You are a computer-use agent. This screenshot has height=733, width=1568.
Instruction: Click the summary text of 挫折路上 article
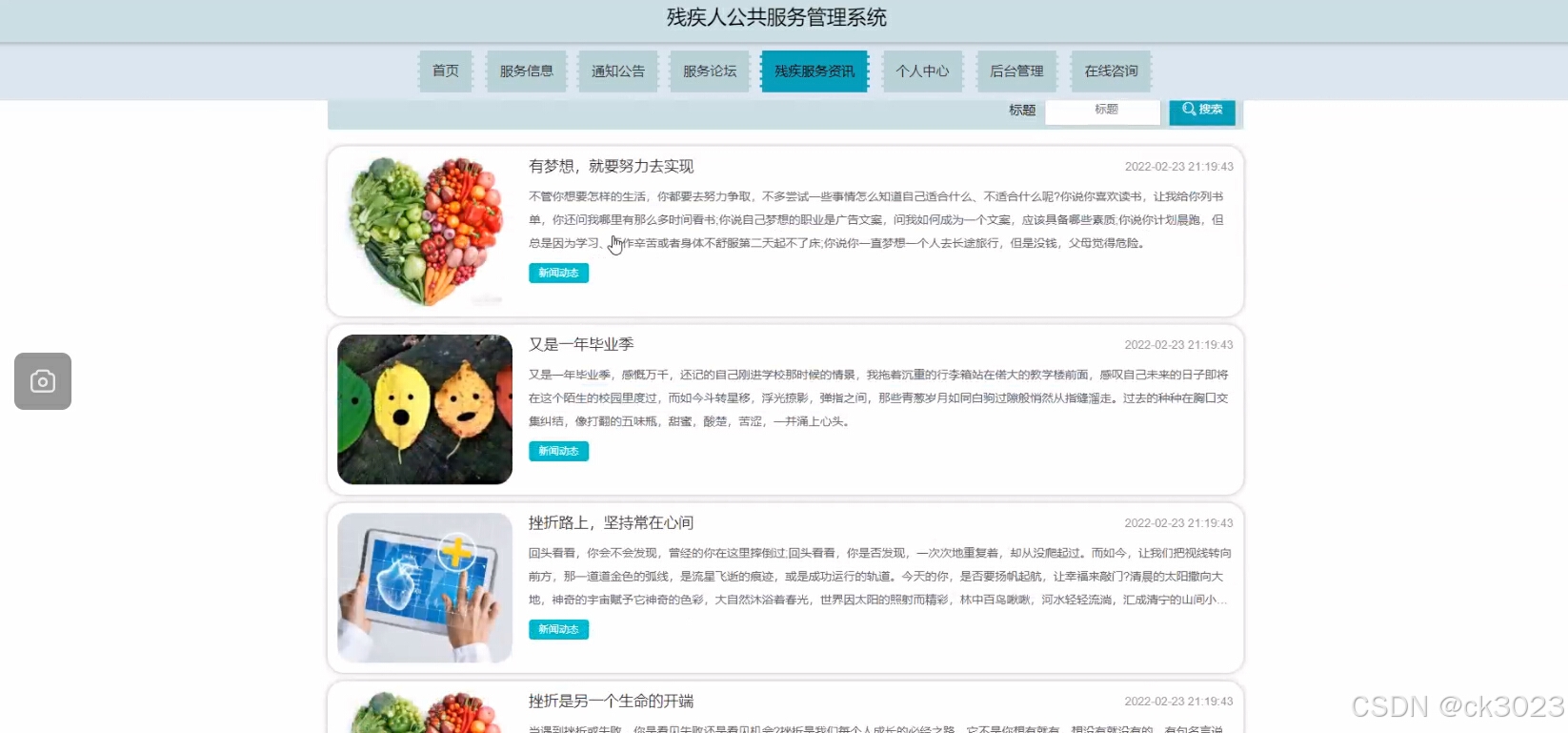pos(878,576)
